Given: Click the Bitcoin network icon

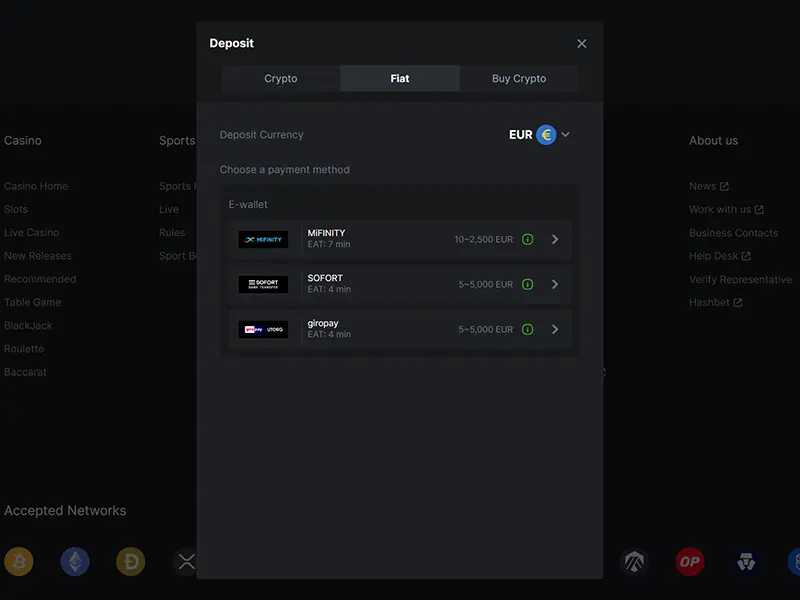Looking at the screenshot, I should tap(19, 561).
